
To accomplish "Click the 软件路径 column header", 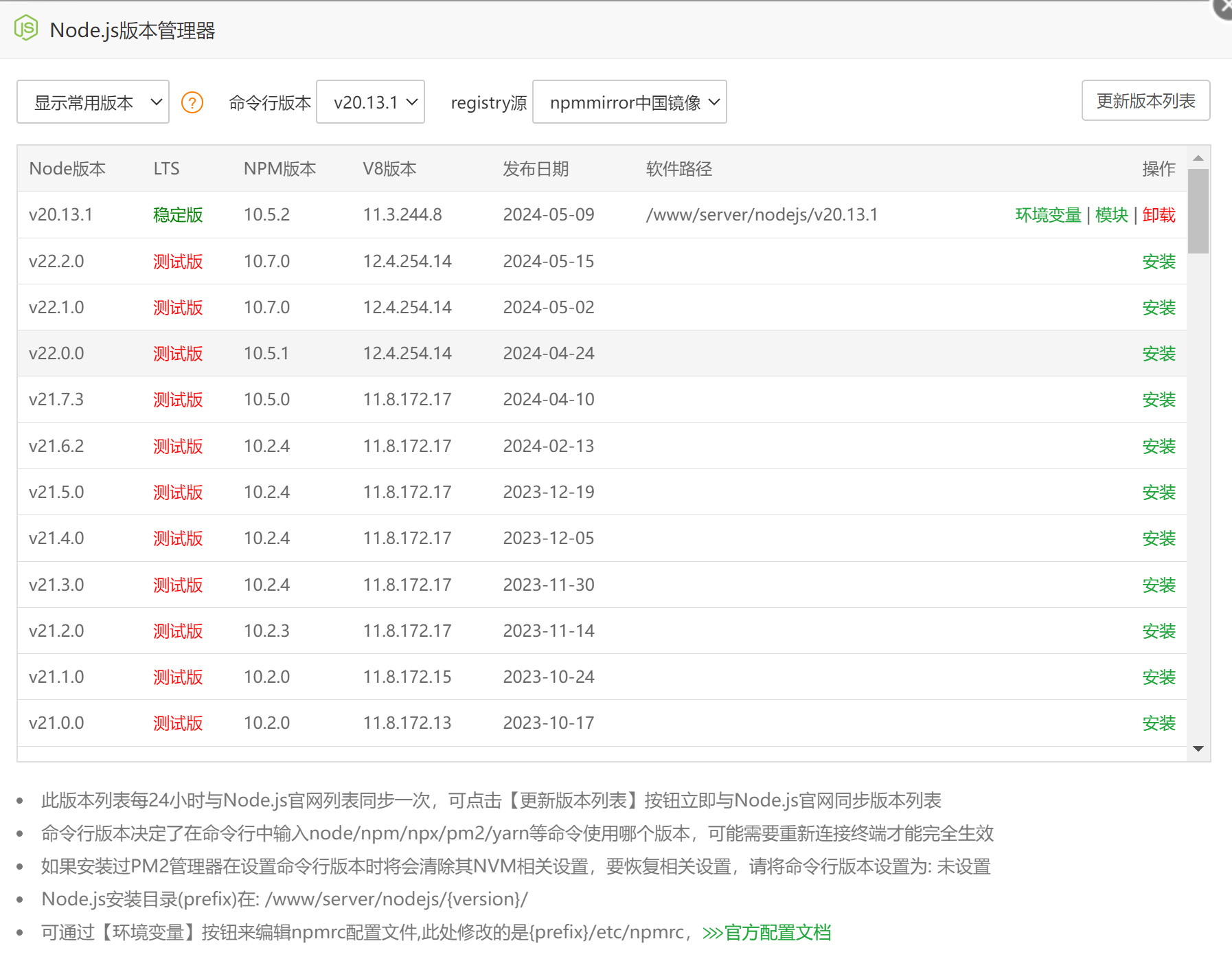I will coord(679,169).
